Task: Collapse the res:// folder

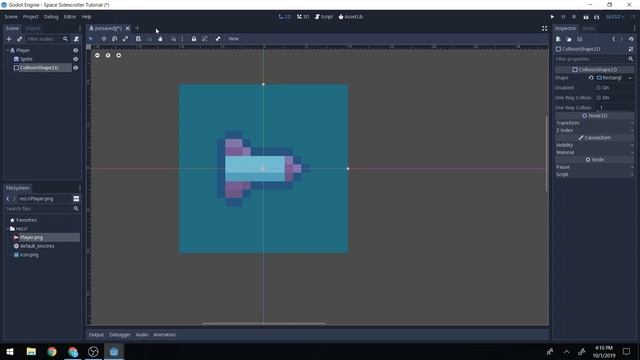Action: click(7, 229)
